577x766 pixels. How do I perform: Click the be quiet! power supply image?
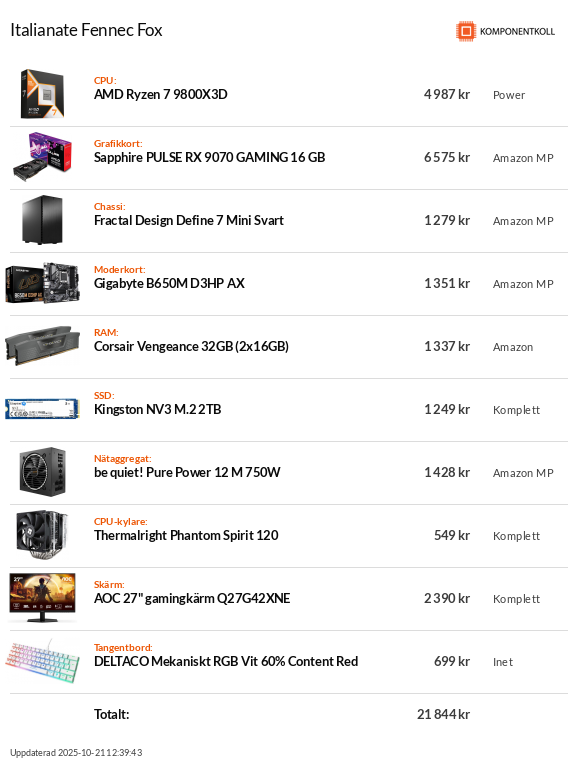tap(43, 472)
